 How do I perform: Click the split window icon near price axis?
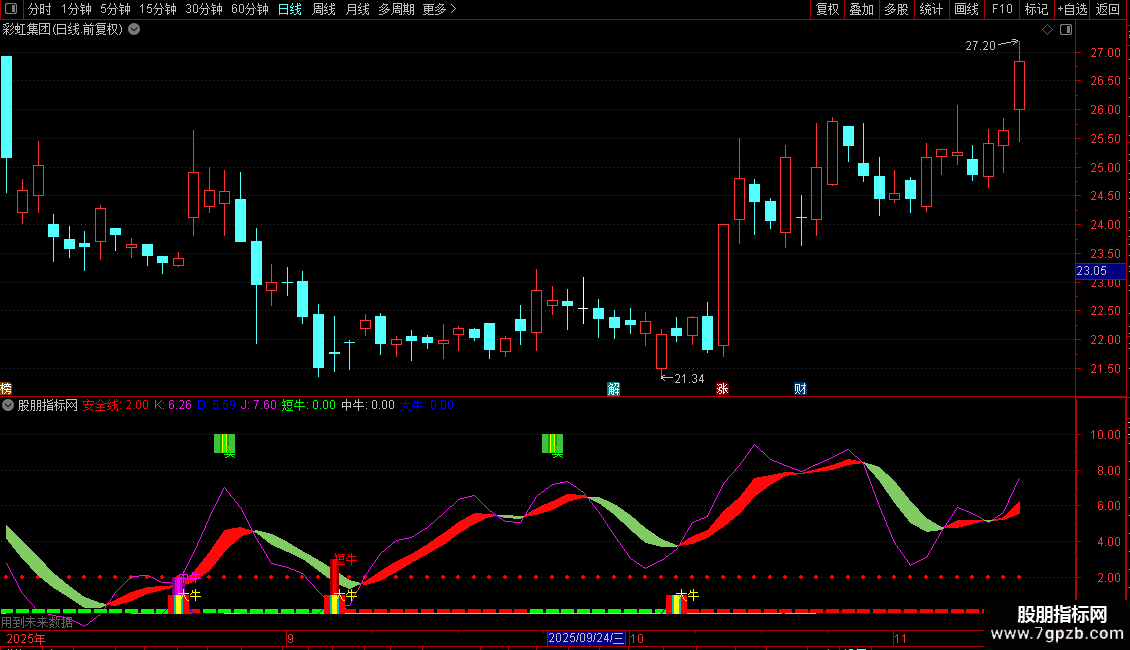1066,30
